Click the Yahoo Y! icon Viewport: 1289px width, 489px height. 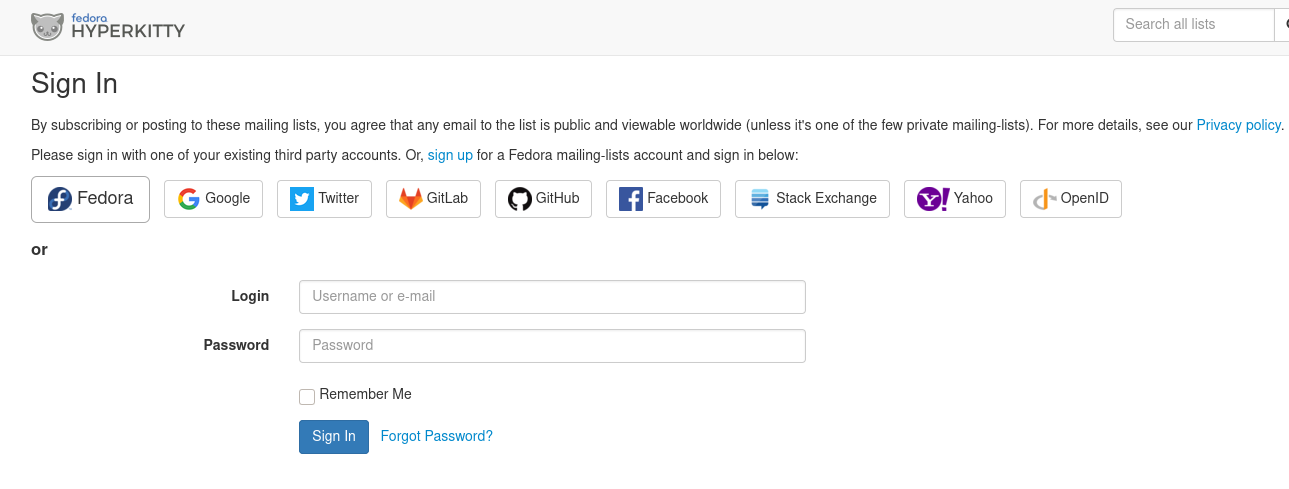point(933,199)
